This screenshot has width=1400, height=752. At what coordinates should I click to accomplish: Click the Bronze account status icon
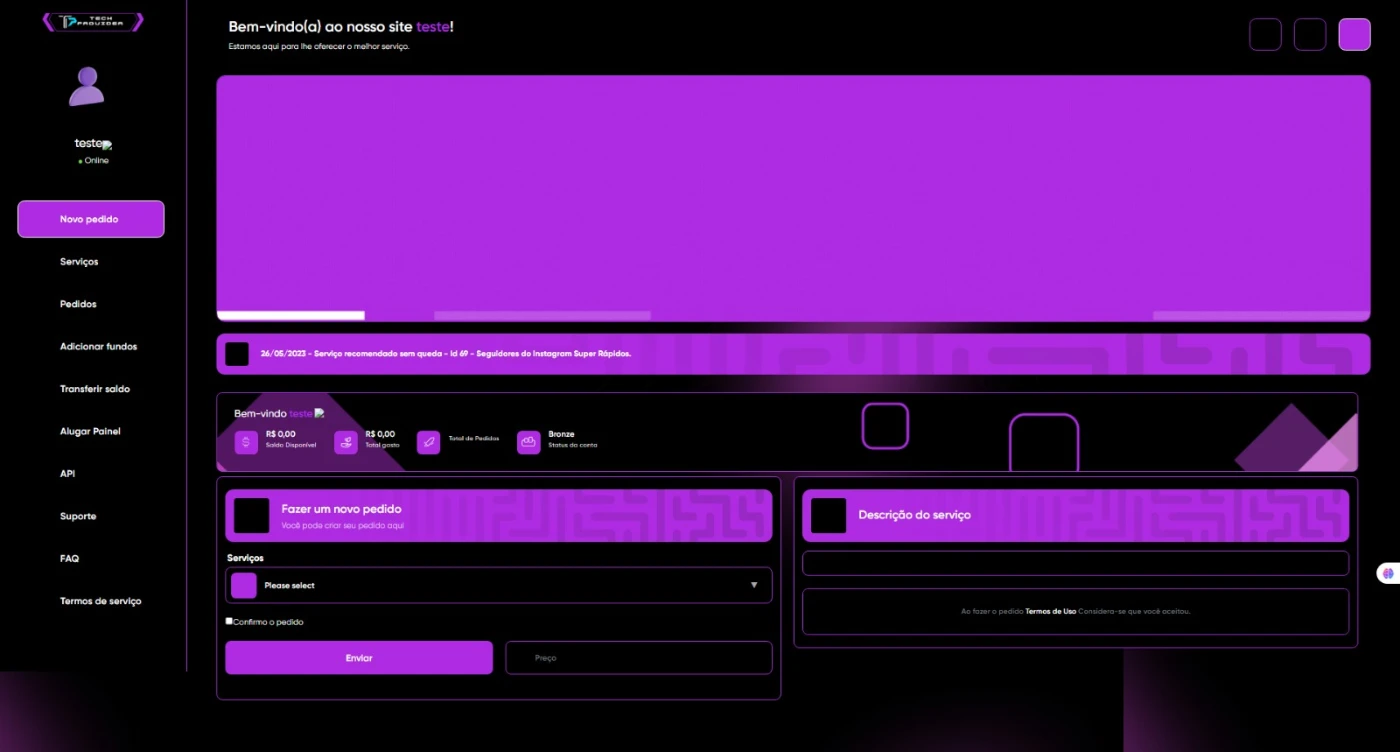click(x=528, y=443)
